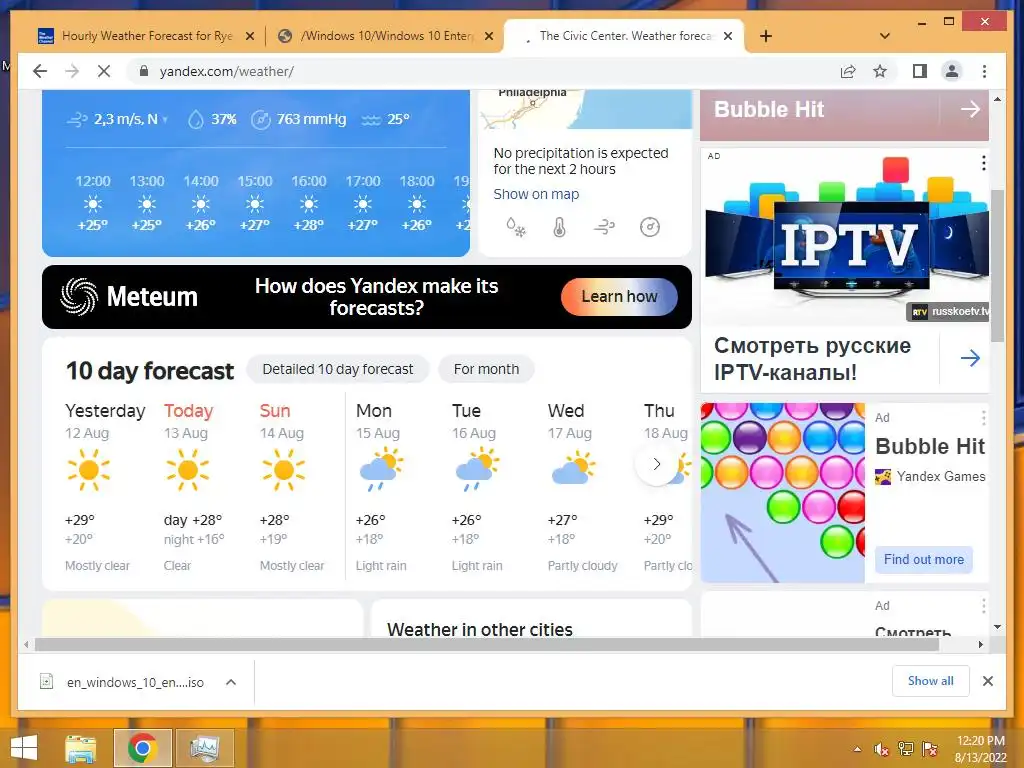1024x768 pixels.
Task: Follow the IPTV-каналы ad arrow
Action: click(x=970, y=358)
